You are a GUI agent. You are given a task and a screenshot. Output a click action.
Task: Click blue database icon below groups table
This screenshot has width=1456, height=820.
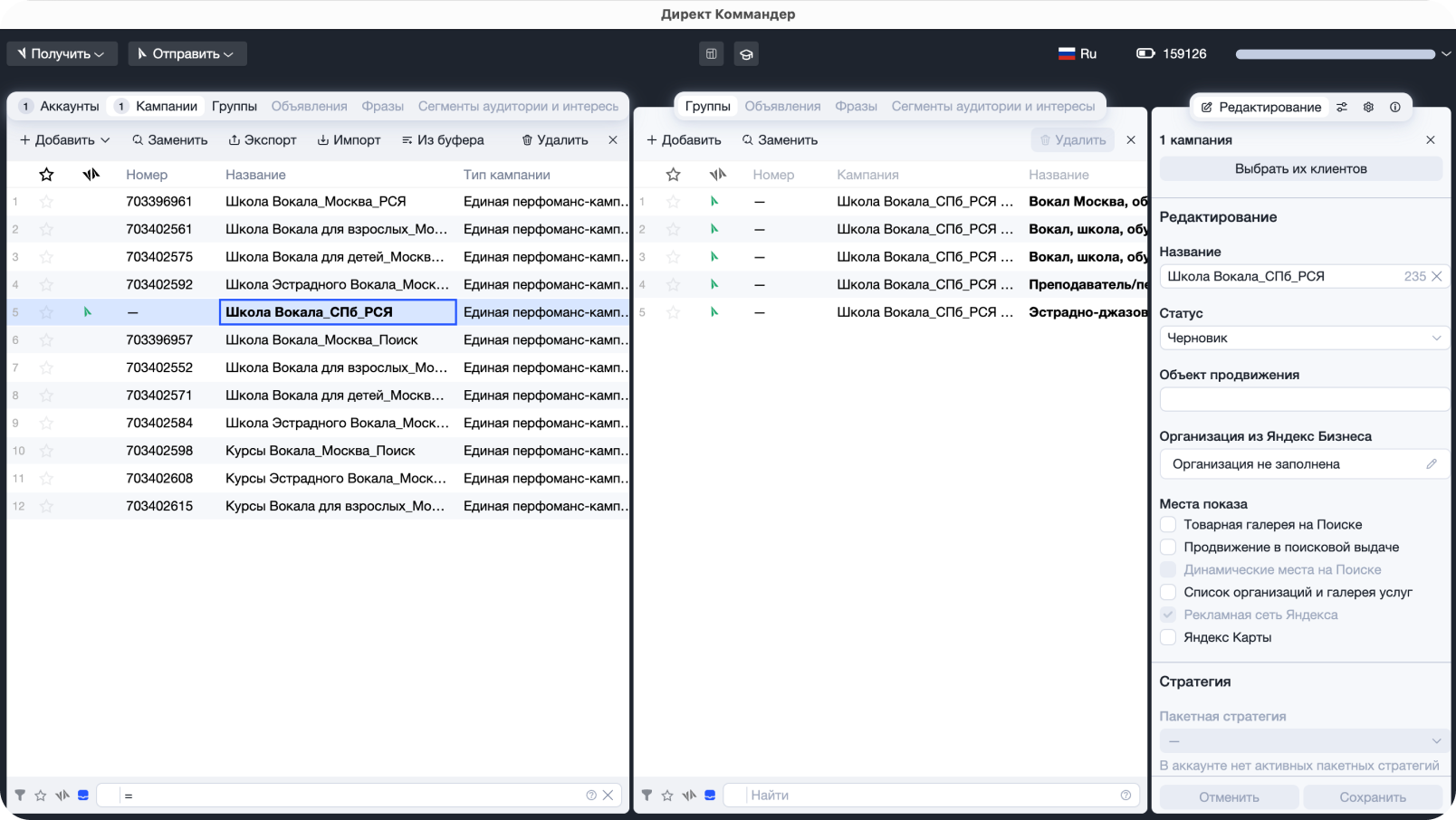click(710, 796)
